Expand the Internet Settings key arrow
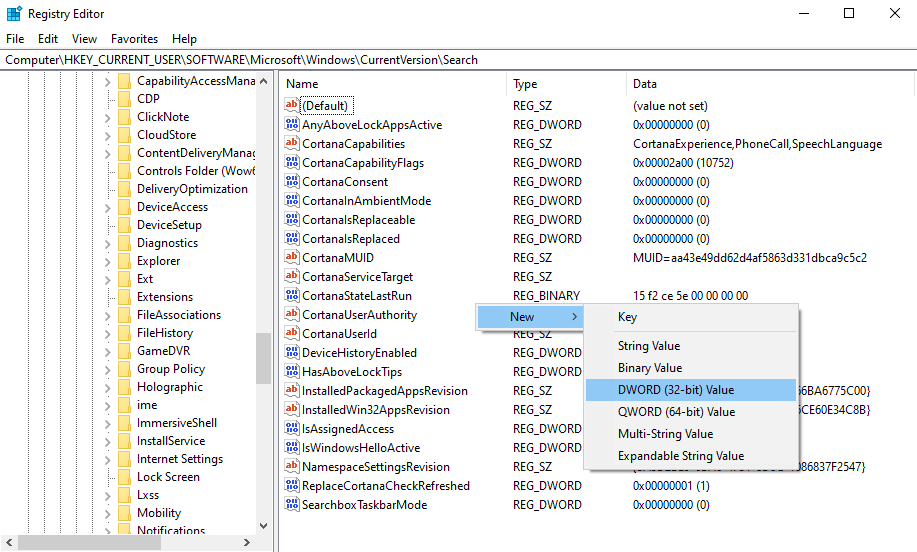Viewport: 917px width, 552px height. (108, 460)
